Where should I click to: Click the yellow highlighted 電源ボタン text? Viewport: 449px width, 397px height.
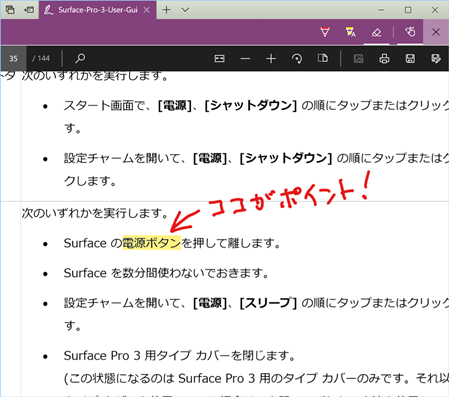pos(152,243)
